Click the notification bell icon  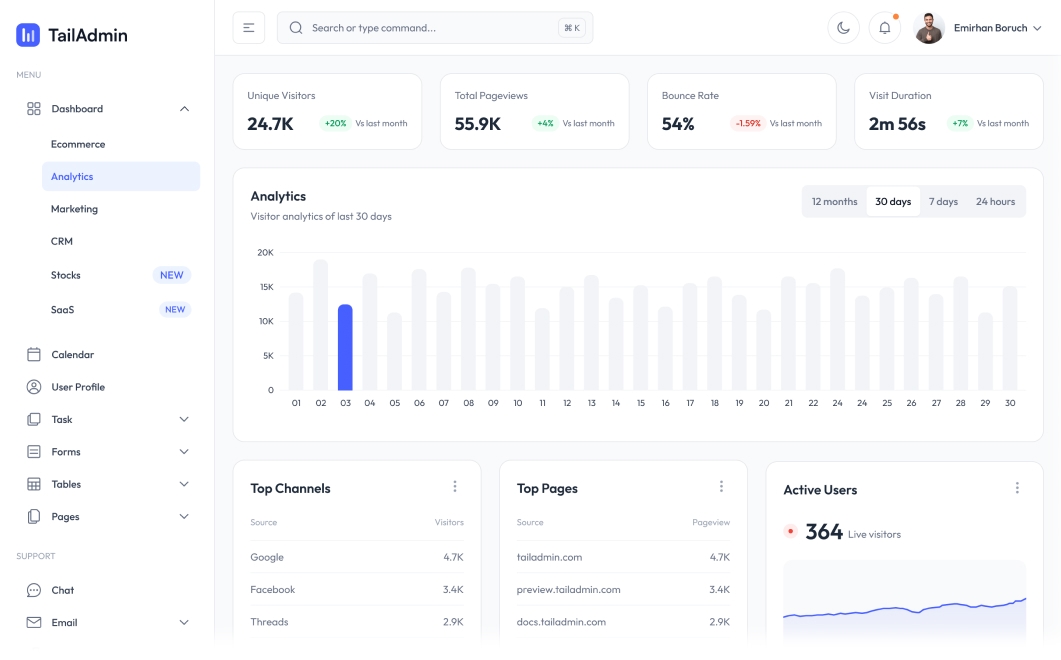coord(884,28)
